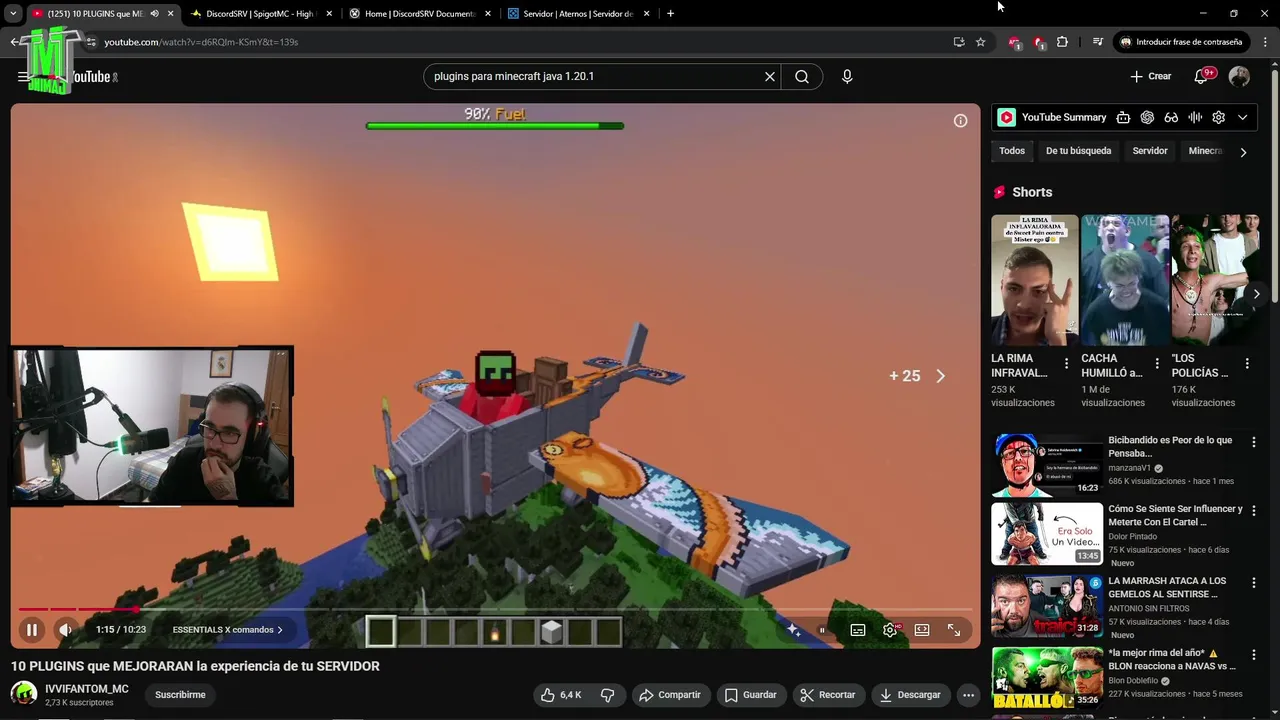Click the glasses icon in YouTube Summary
Viewport: 1280px width, 720px height.
(x=1171, y=117)
